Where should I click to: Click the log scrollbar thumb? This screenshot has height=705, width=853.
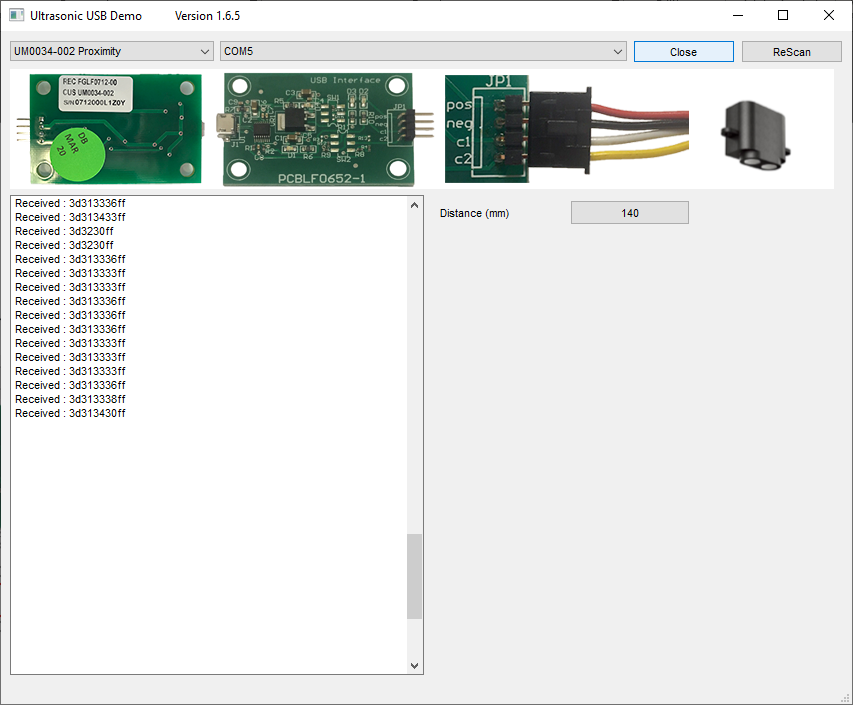coord(415,576)
